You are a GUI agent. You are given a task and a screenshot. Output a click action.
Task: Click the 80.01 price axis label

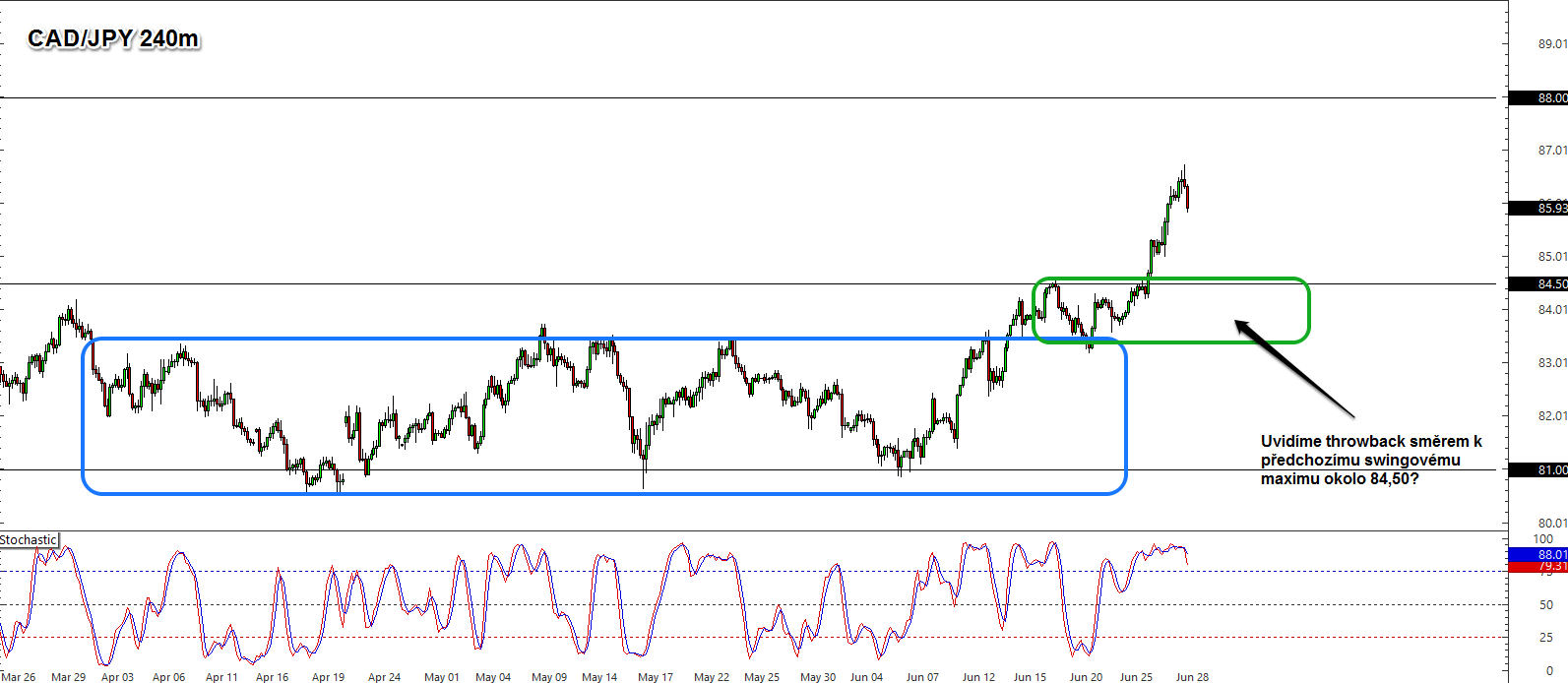[x=1552, y=524]
